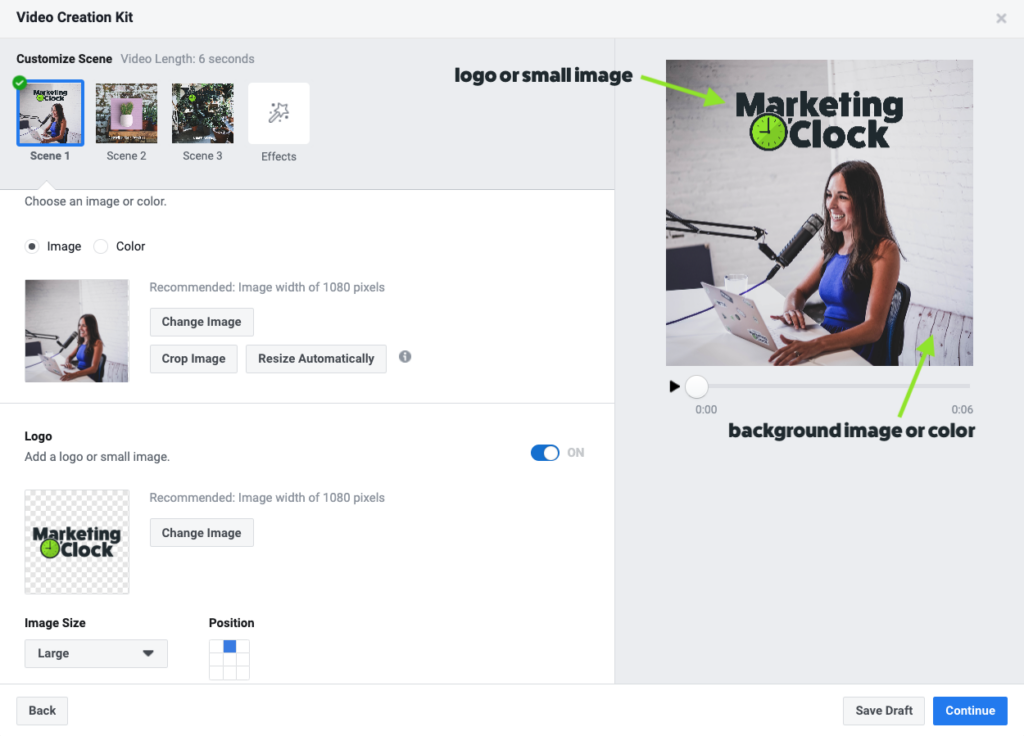Viewport: 1024px width, 736px height.
Task: Set logo position to middle-left grid cell
Action: point(216,660)
